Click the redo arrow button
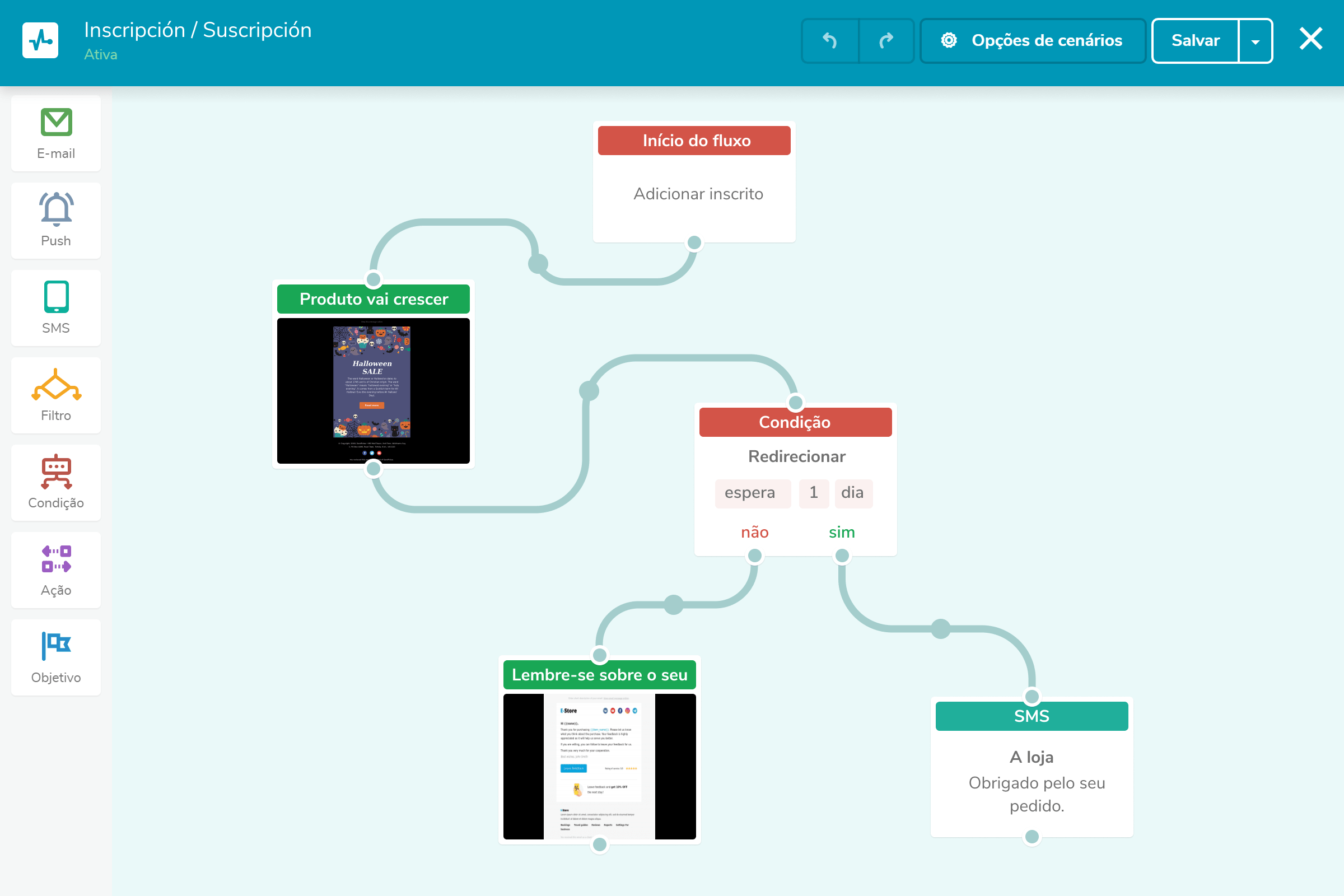Screen dimensions: 1344x896 [x=886, y=40]
